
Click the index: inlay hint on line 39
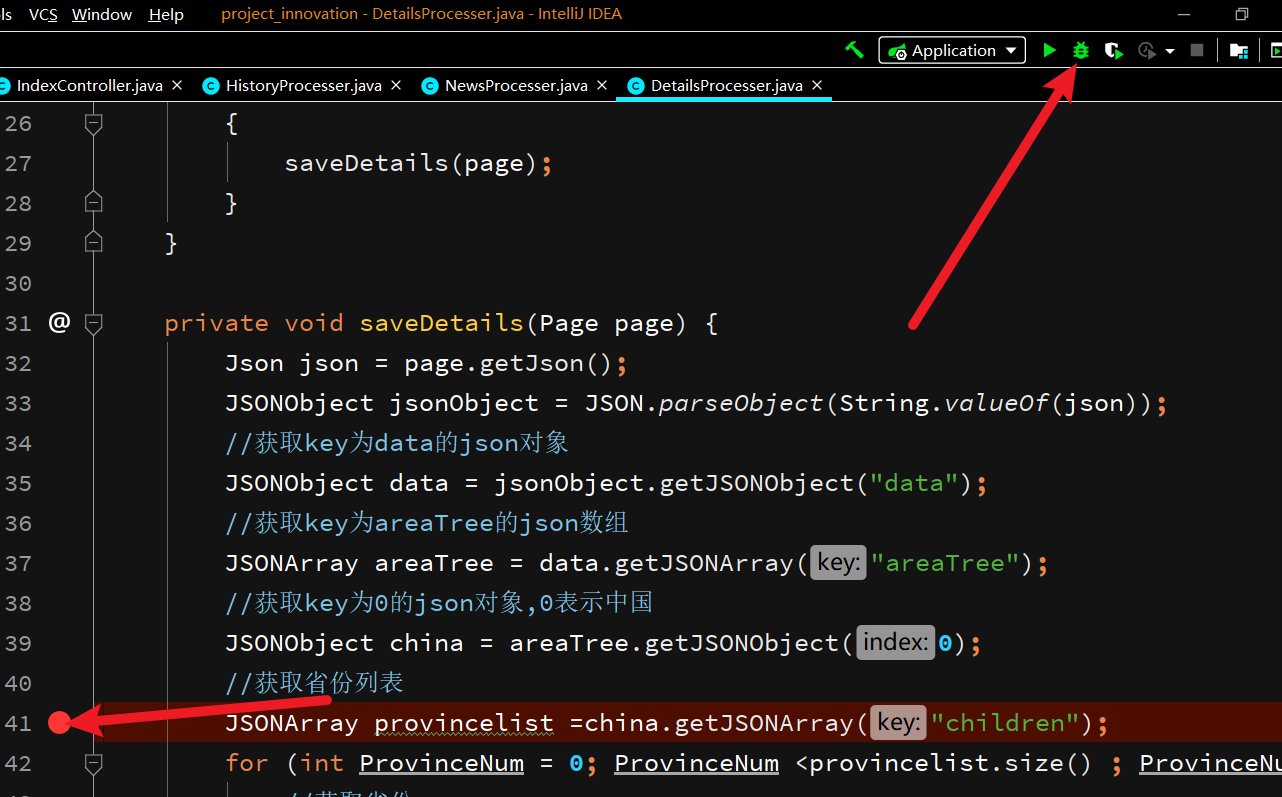click(x=895, y=643)
